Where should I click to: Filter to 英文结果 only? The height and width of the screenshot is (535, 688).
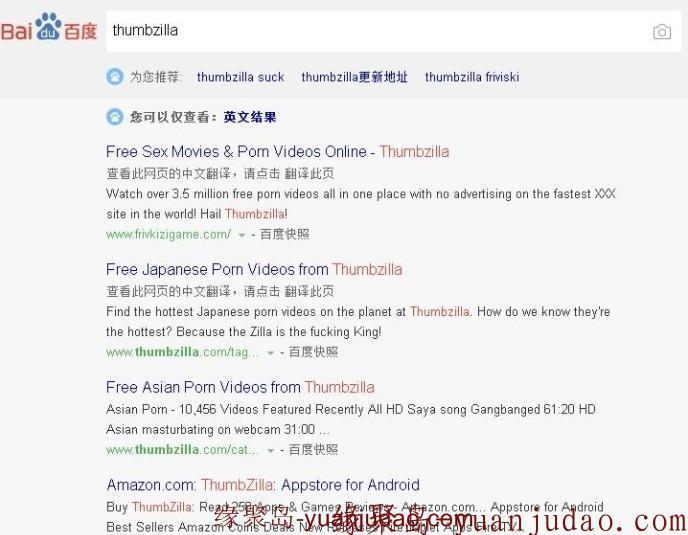tap(250, 117)
